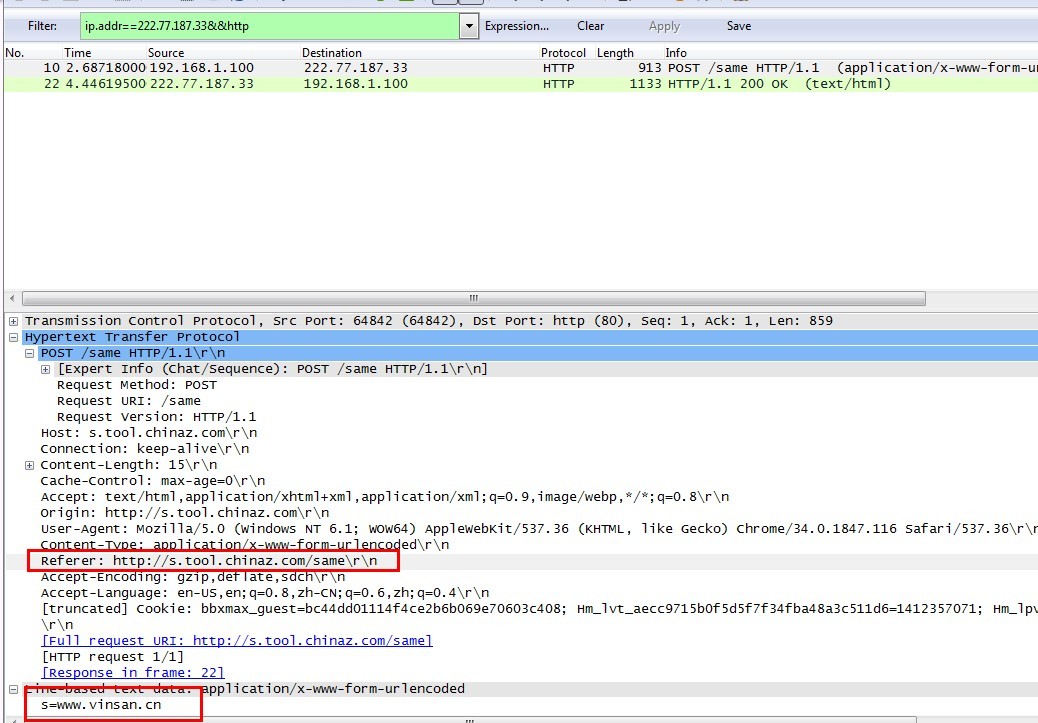Viewport: 1038px width, 723px height.
Task: Collapse Hypertext Transfer Protocol section
Action: [13, 337]
